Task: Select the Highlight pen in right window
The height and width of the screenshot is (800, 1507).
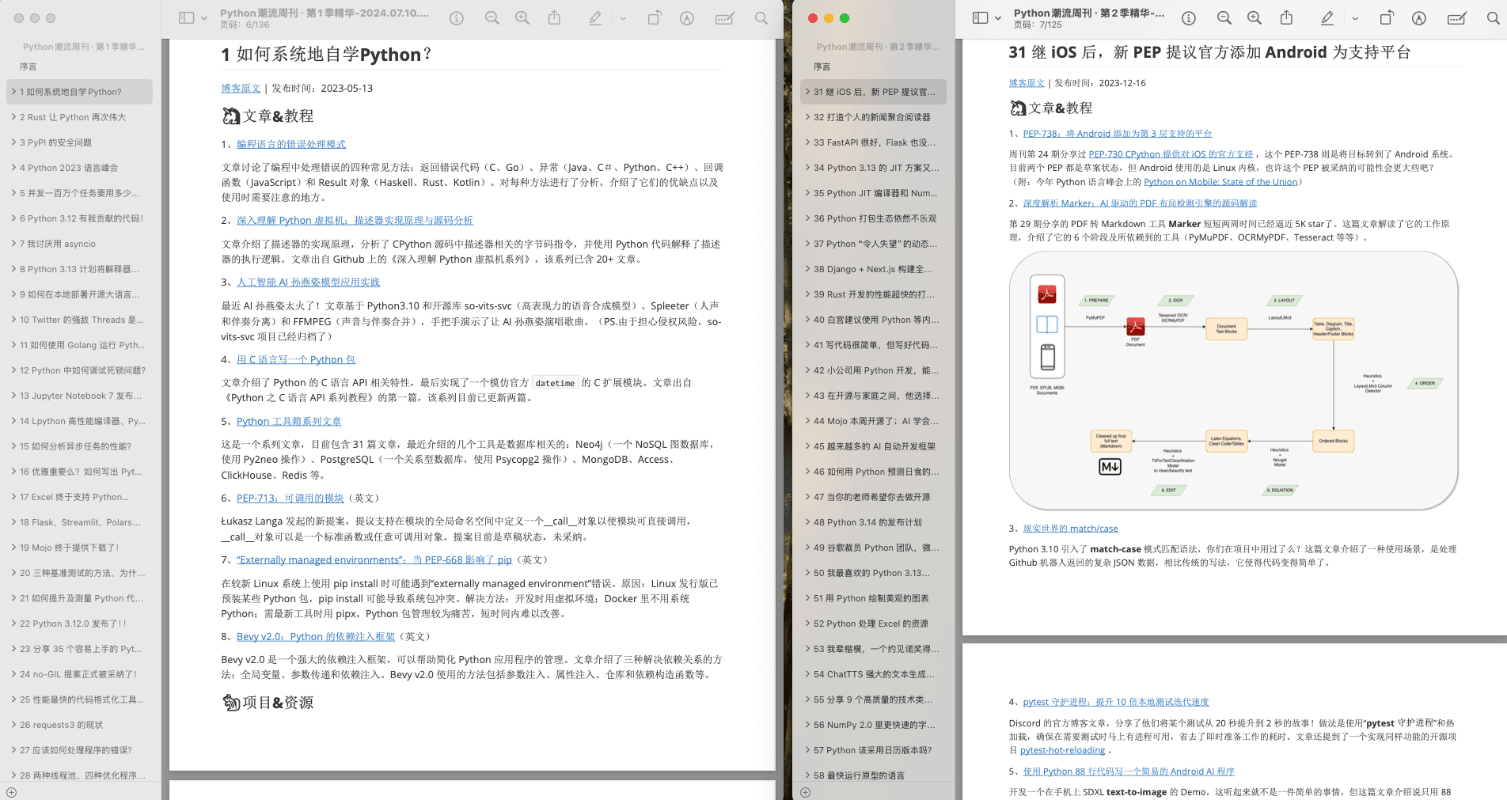Action: tap(1327, 18)
